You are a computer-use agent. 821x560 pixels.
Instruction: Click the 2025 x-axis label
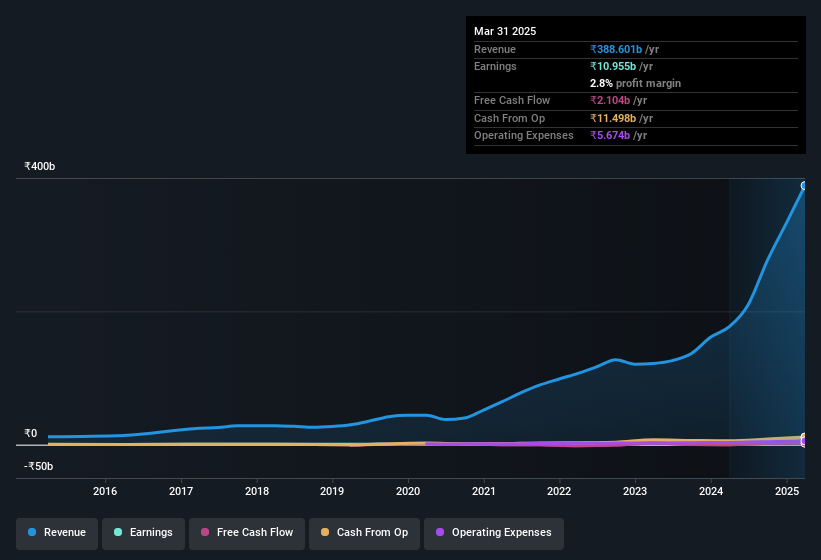[787, 491]
